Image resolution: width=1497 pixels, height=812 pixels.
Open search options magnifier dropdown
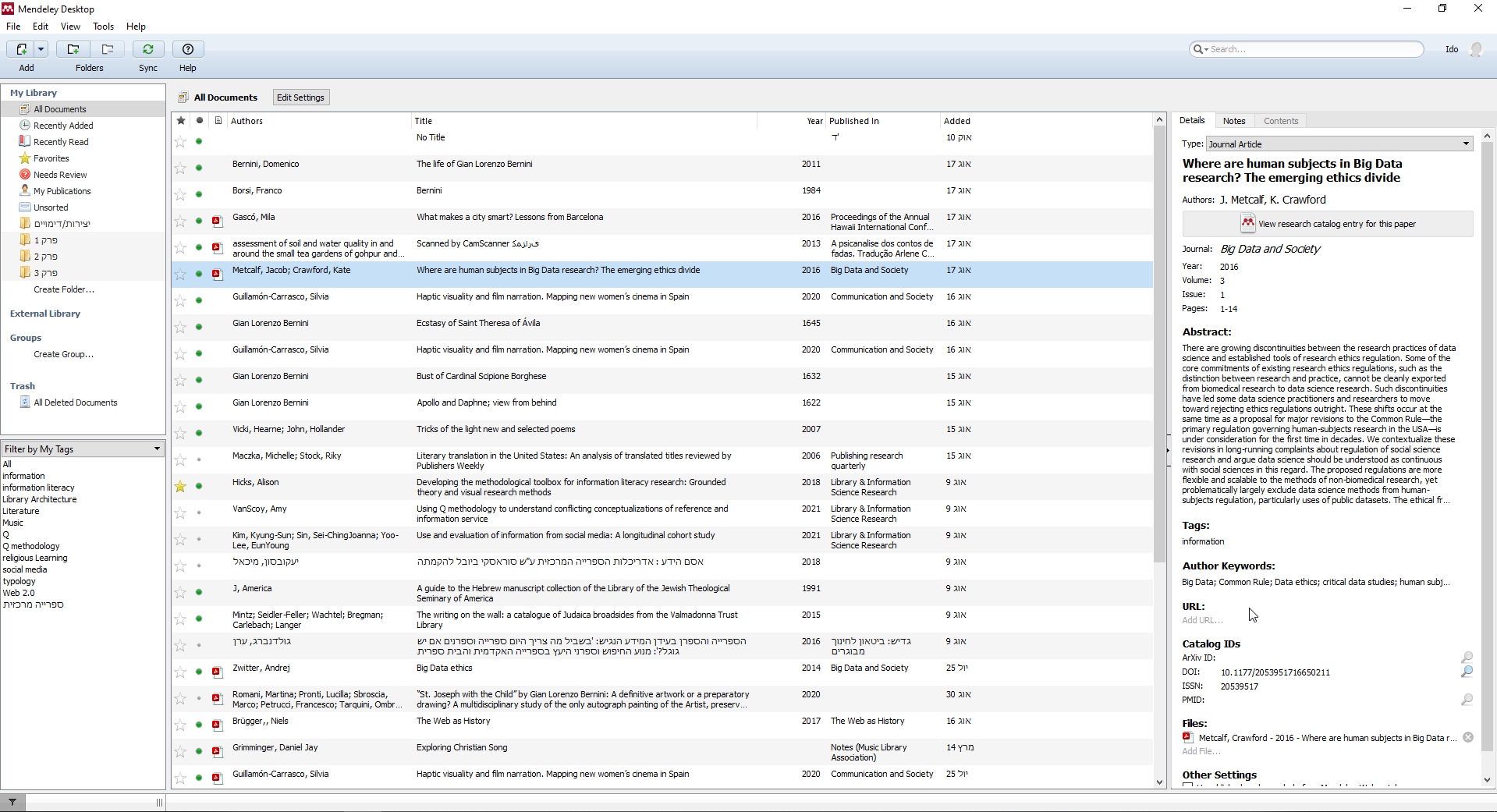coord(1200,49)
